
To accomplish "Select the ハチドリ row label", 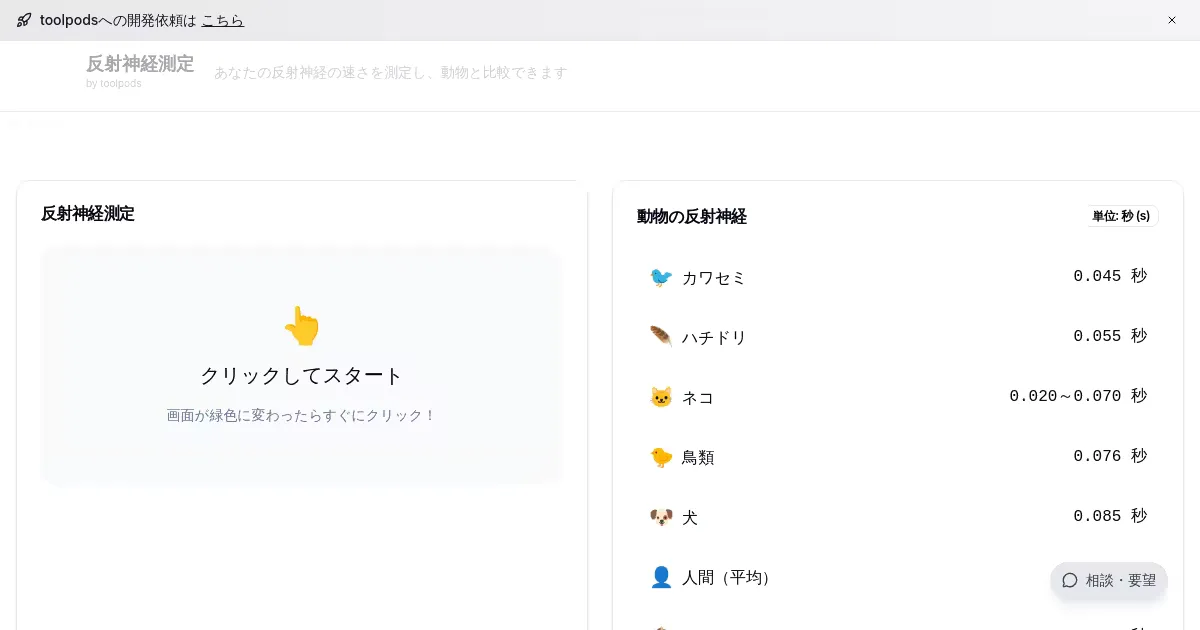I will pyautogui.click(x=714, y=338).
